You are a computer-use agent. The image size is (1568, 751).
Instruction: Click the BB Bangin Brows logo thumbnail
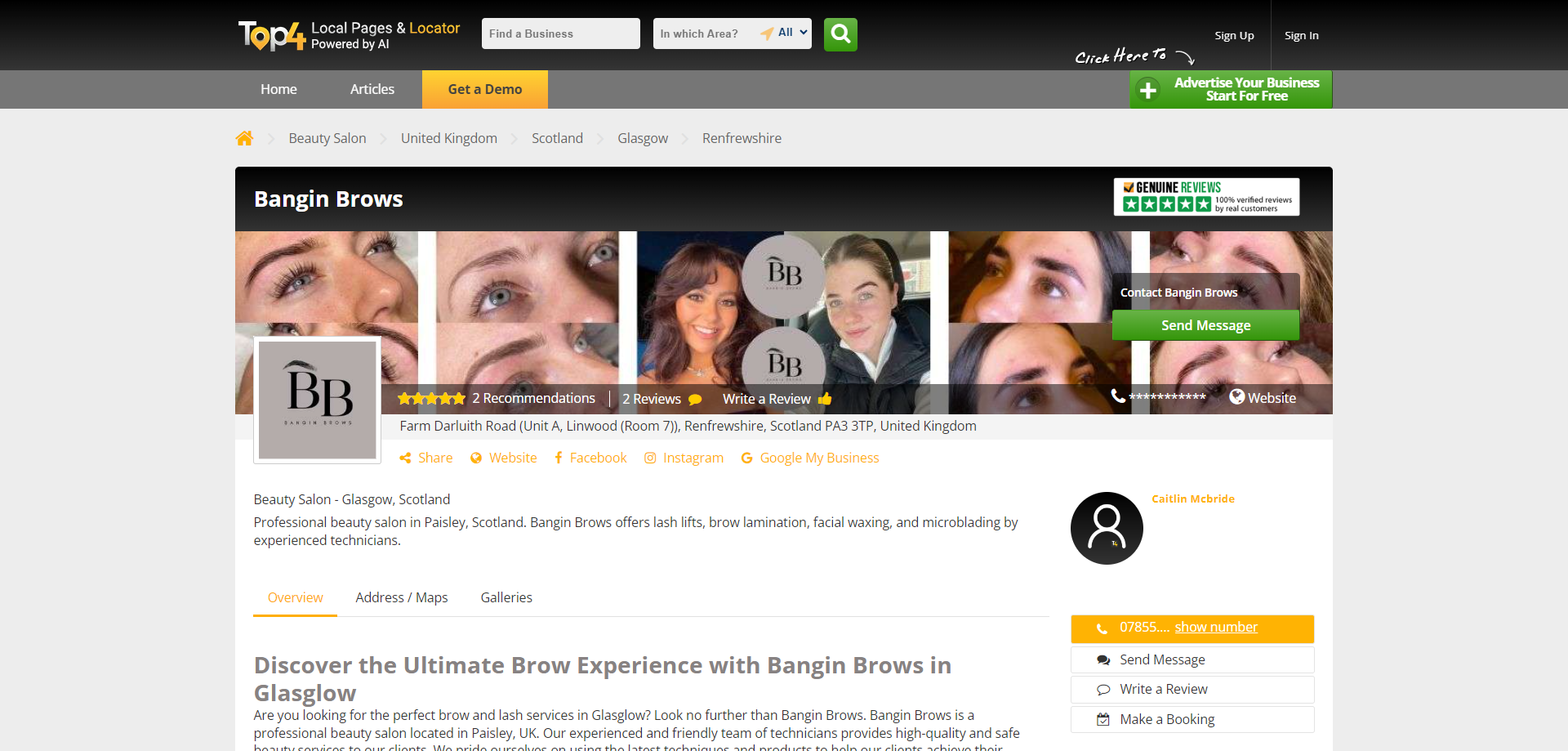click(x=318, y=400)
